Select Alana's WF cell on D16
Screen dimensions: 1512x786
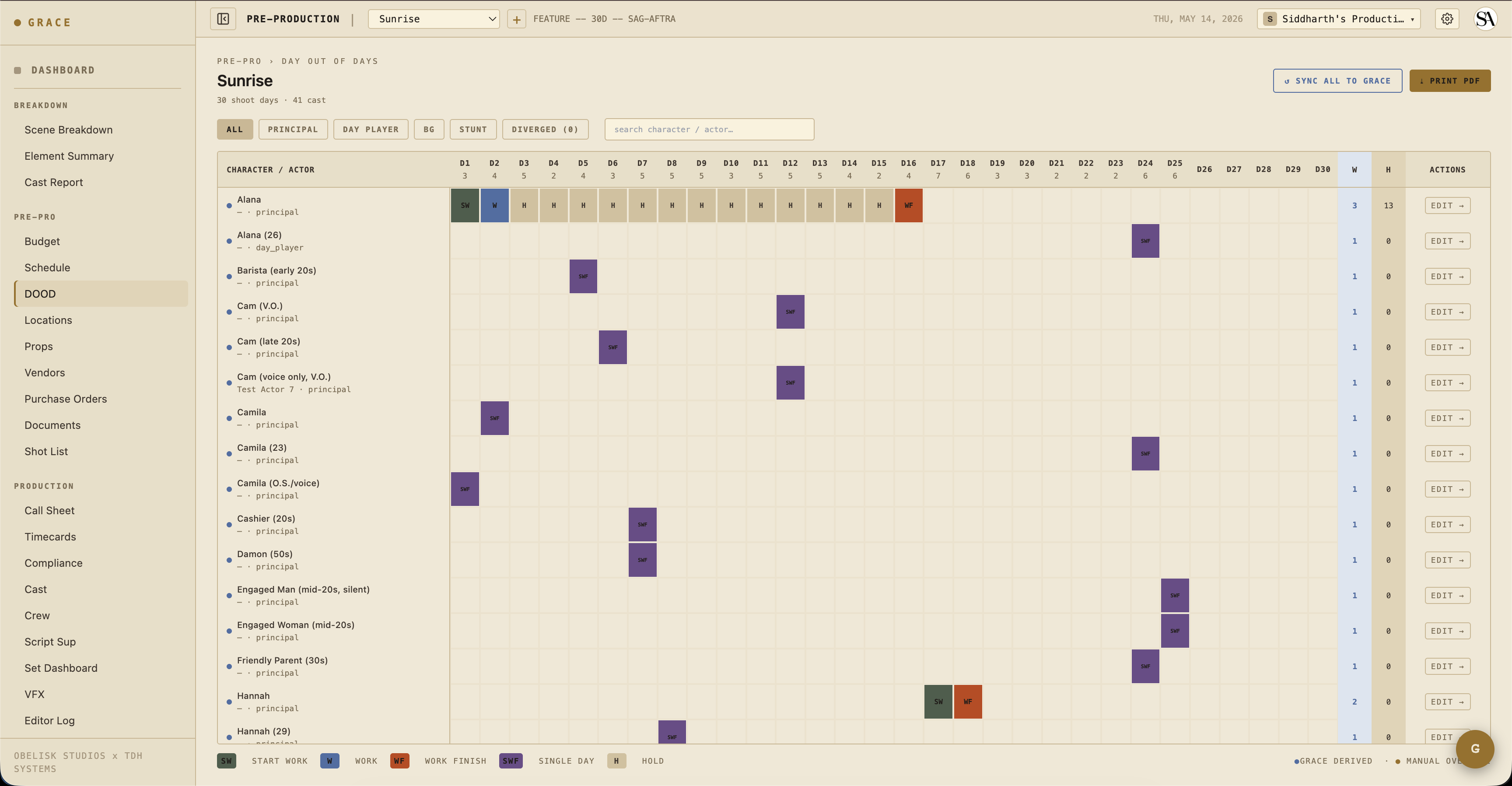(909, 205)
